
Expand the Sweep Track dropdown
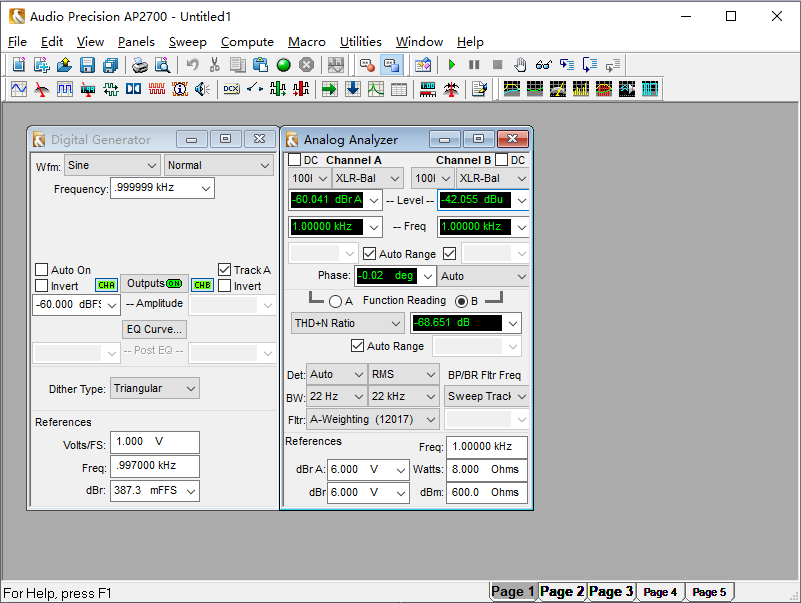(486, 397)
